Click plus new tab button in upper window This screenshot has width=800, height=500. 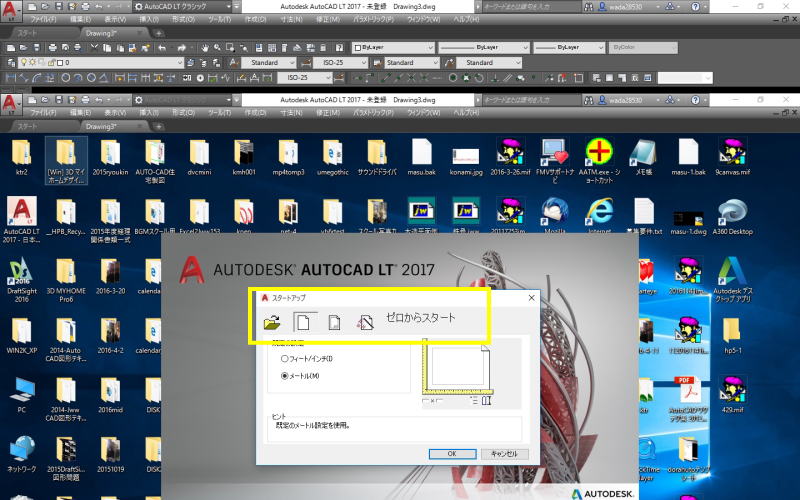pos(159,33)
